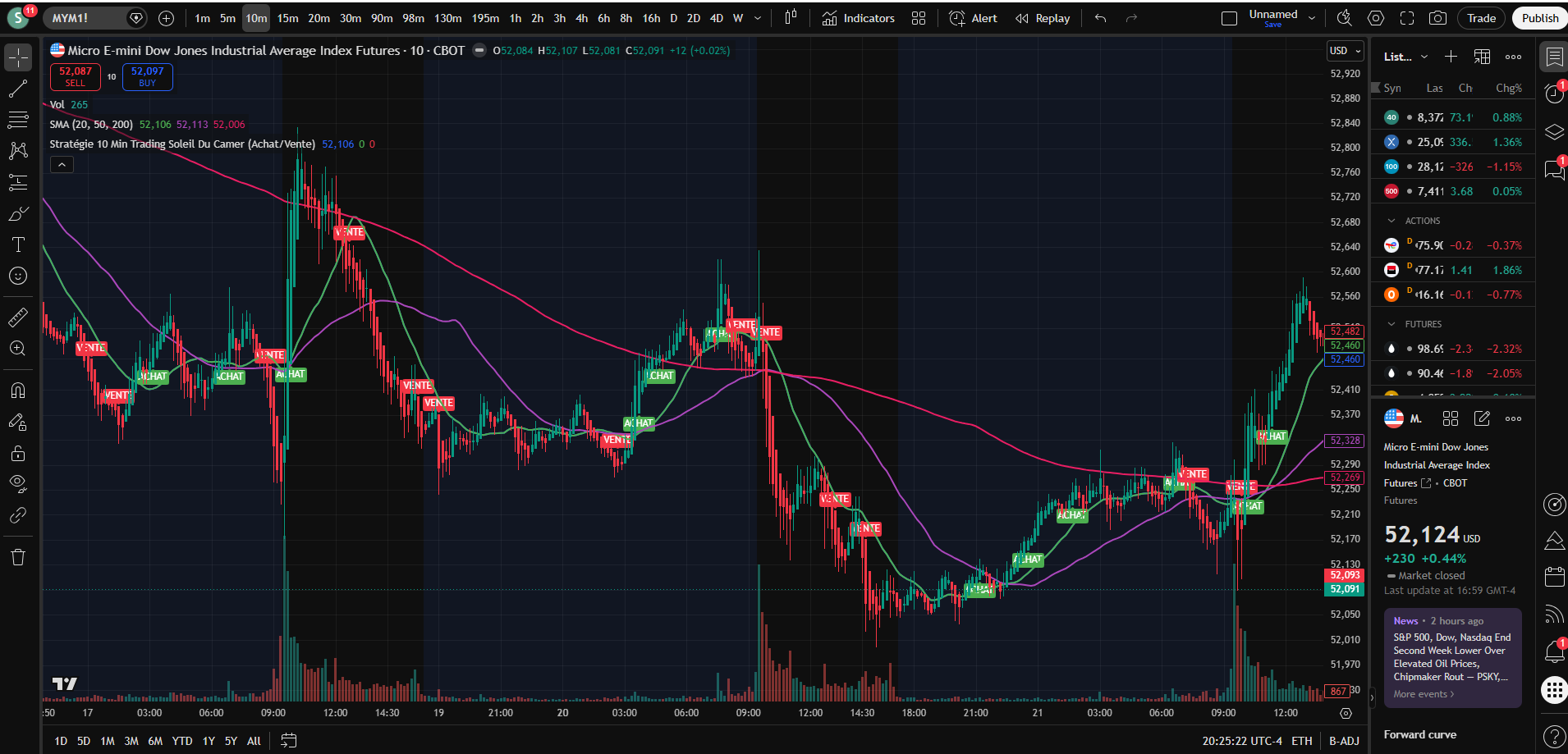Select the zoom in tool

pos(18,348)
